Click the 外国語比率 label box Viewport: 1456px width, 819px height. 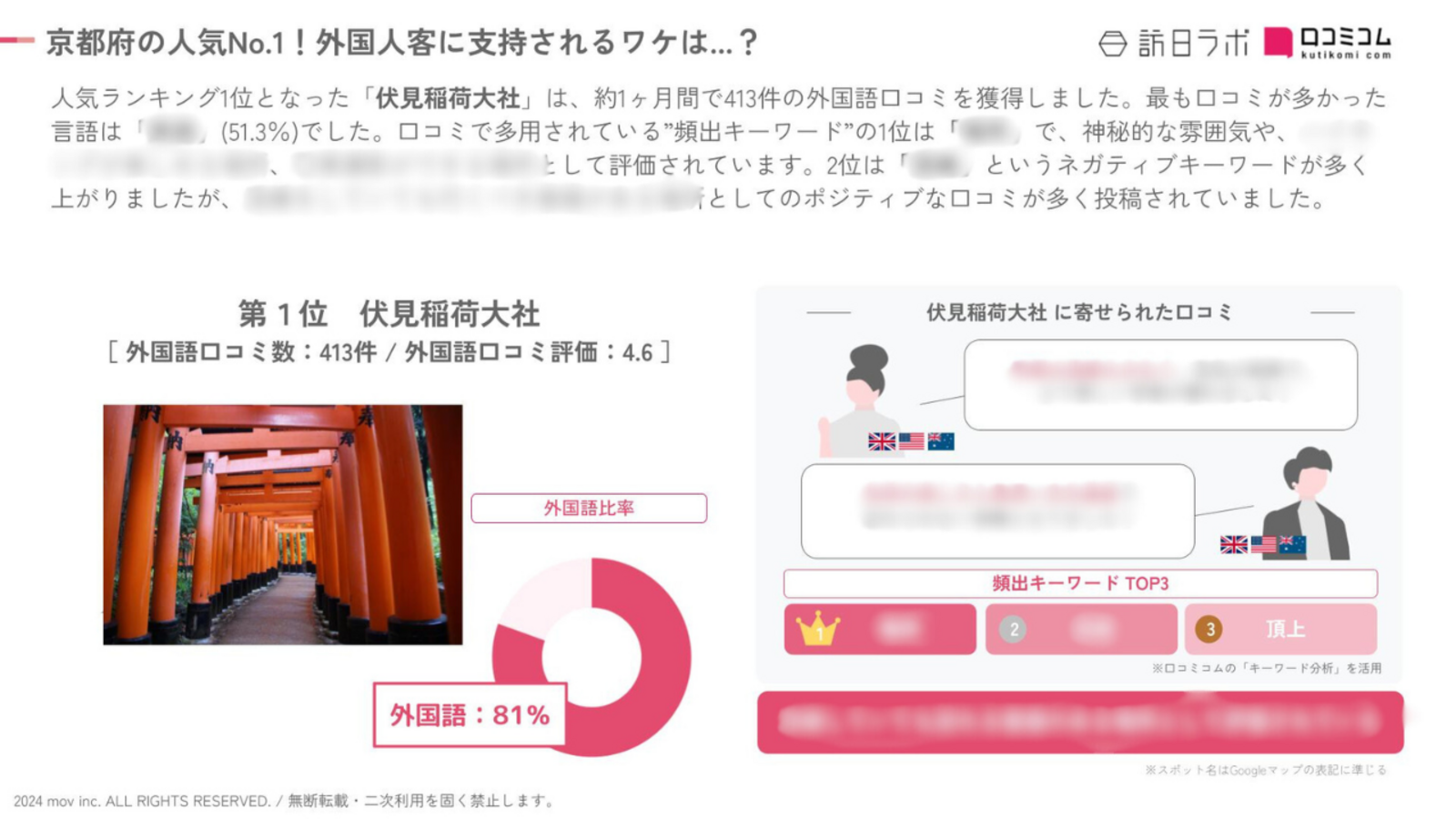click(x=589, y=508)
